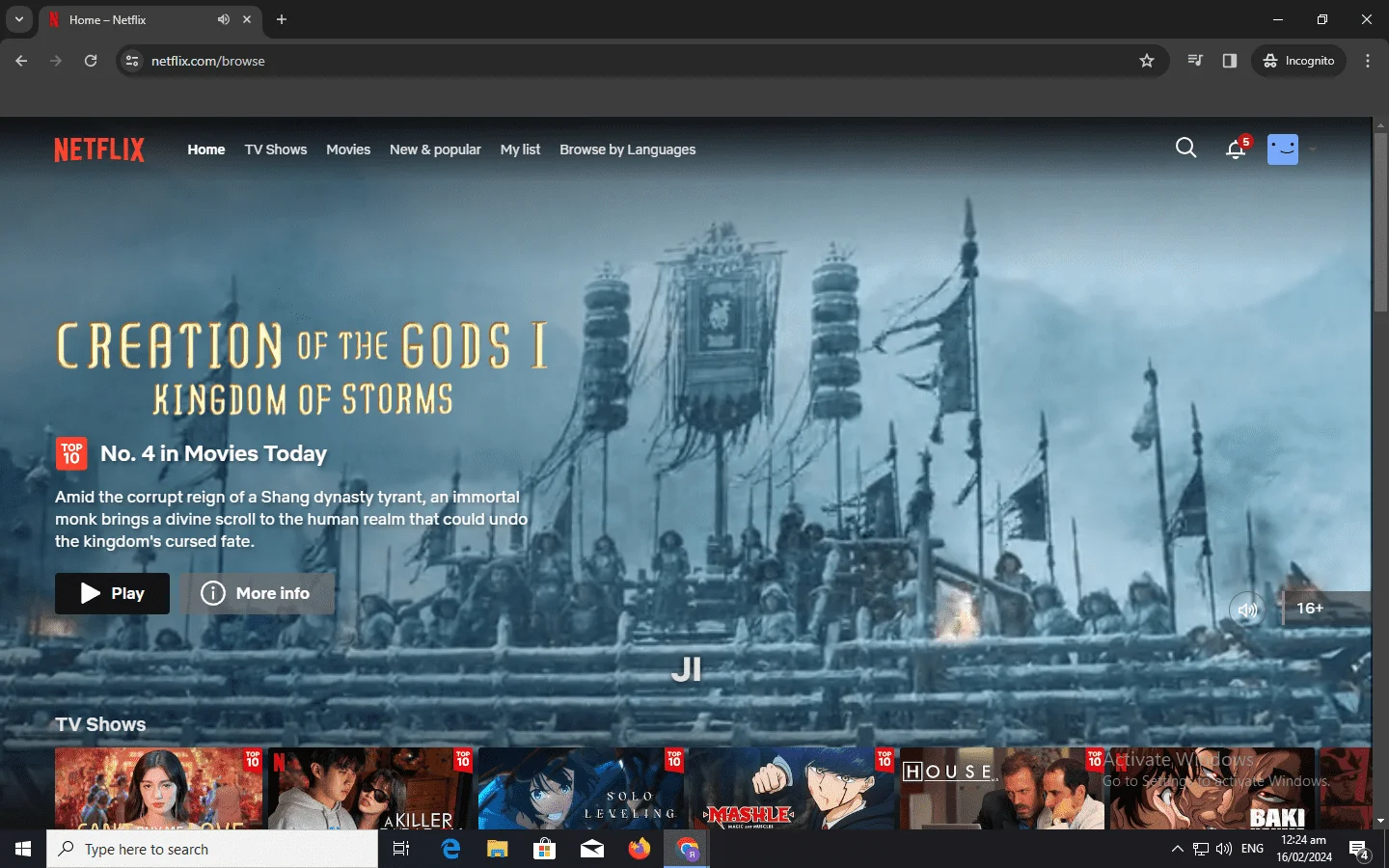Image resolution: width=1389 pixels, height=868 pixels.
Task: Click the browser back arrow
Action: 21,61
